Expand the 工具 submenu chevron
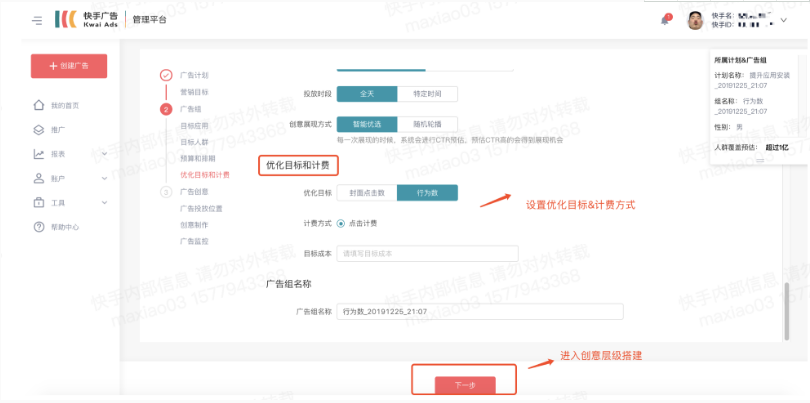Screen dimensions: 810x403 tap(104, 203)
